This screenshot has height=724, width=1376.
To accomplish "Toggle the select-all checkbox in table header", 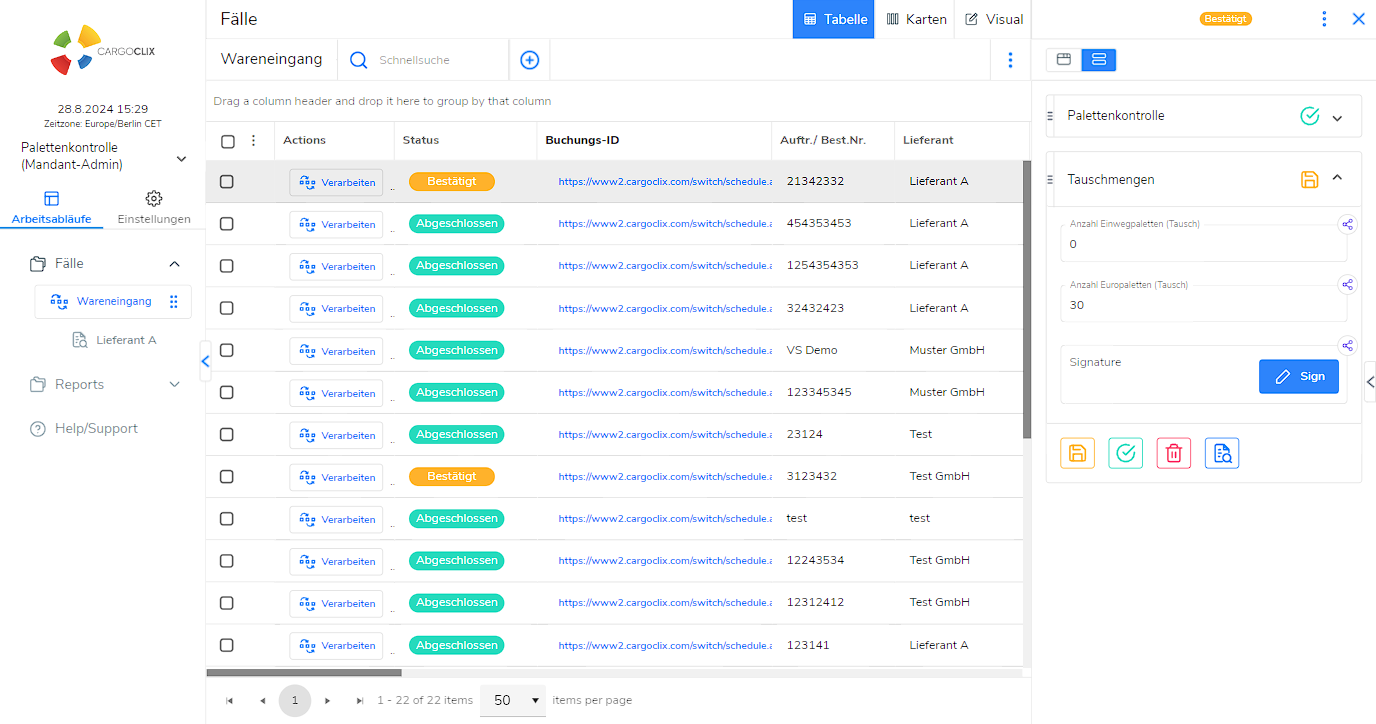I will (228, 141).
